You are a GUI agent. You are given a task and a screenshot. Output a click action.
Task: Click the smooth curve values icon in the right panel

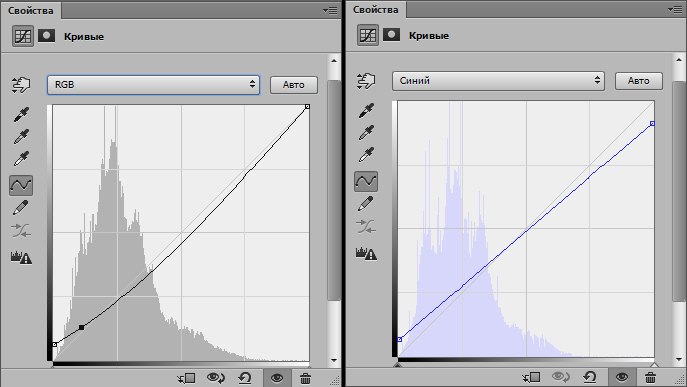366,226
